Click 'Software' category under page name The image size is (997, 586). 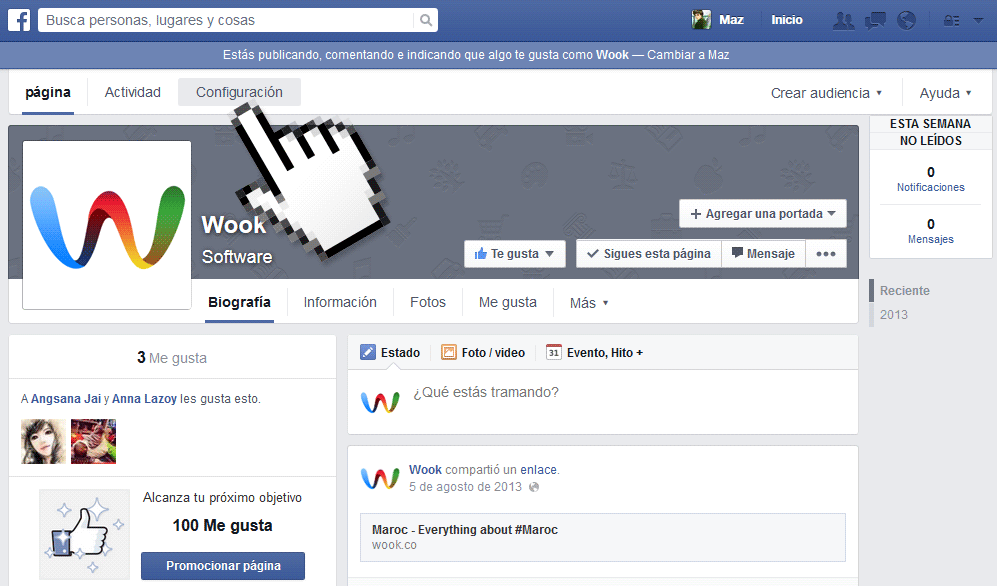(x=237, y=257)
